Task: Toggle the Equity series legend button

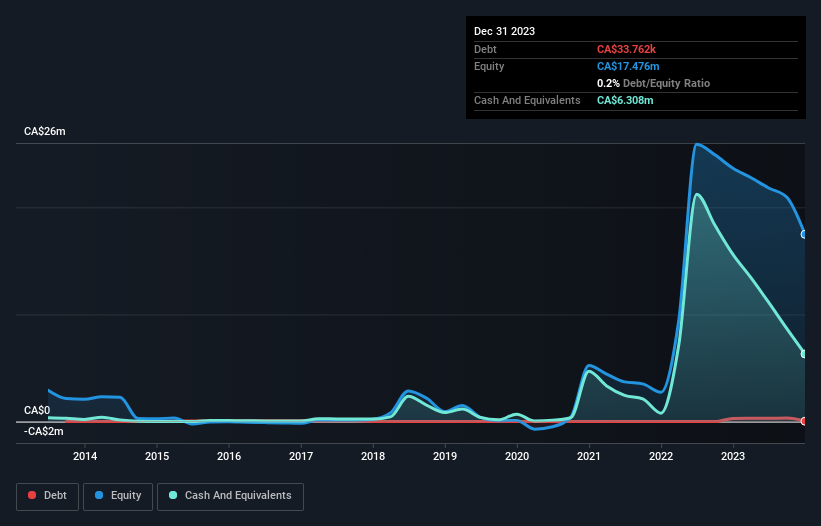Action: coord(118,496)
